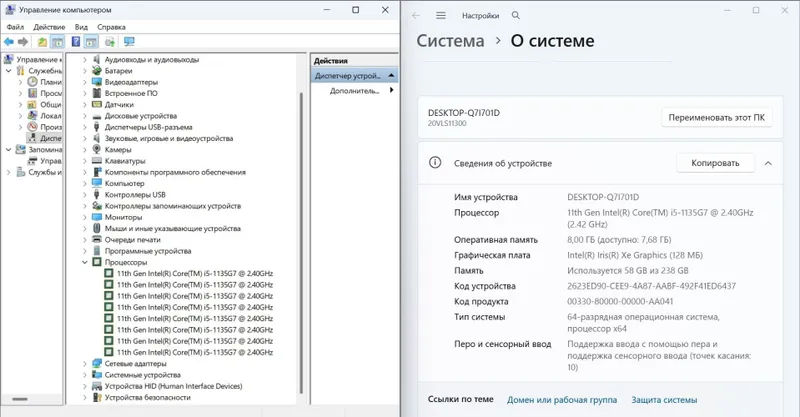Select the Системные устройства icon
Image resolution: width=800 pixels, height=417 pixels.
click(97, 375)
